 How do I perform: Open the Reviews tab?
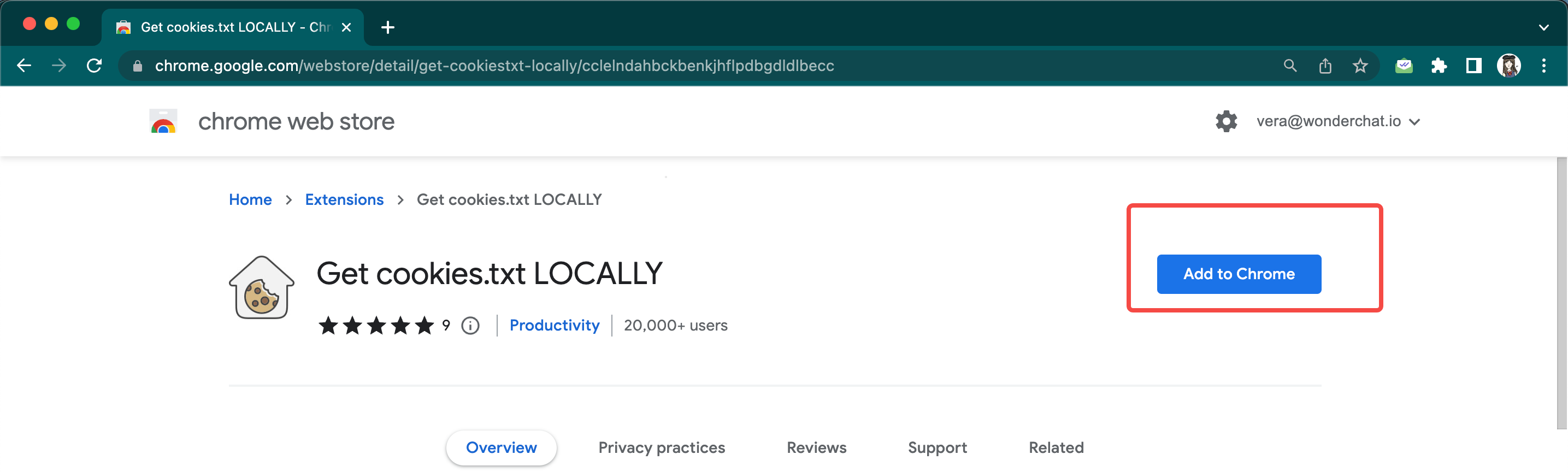tap(816, 447)
